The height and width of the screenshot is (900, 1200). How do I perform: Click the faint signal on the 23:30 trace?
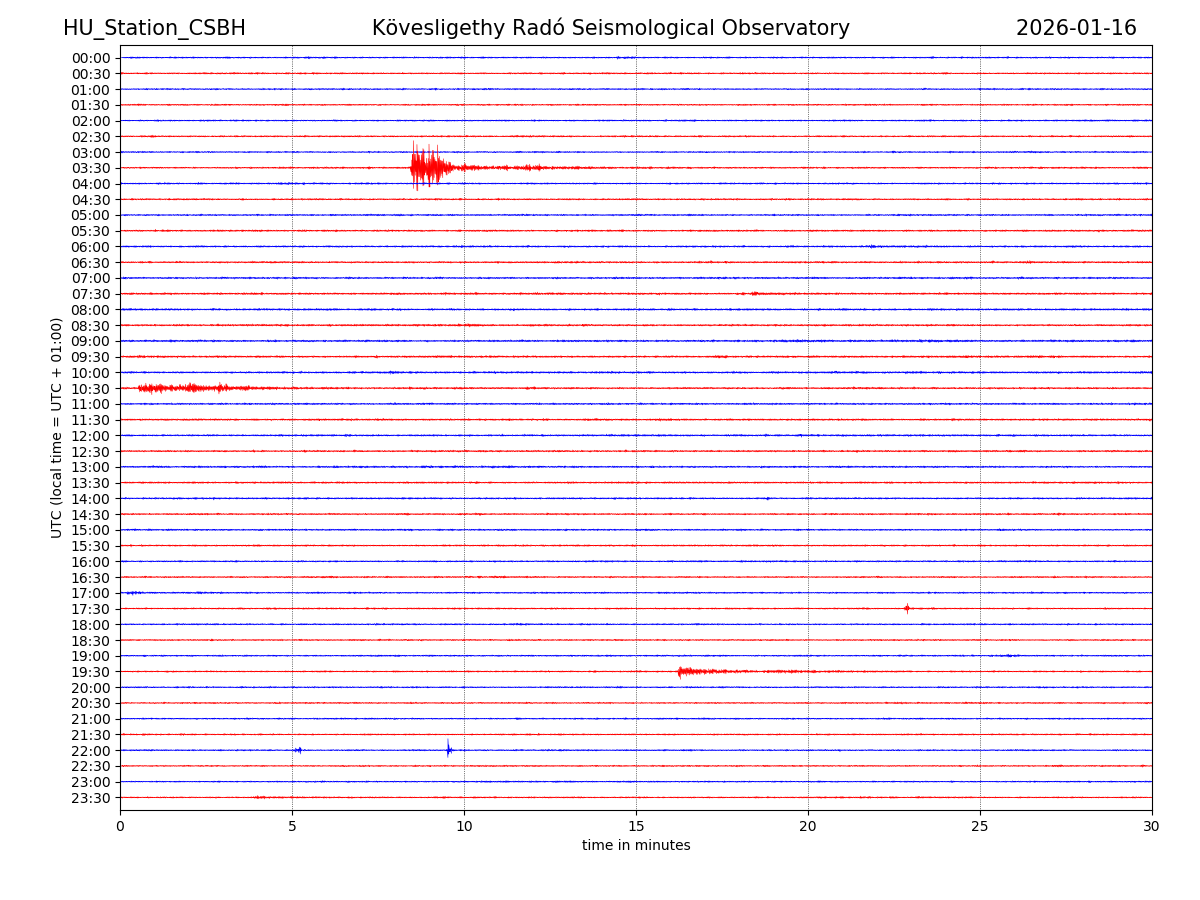point(260,797)
